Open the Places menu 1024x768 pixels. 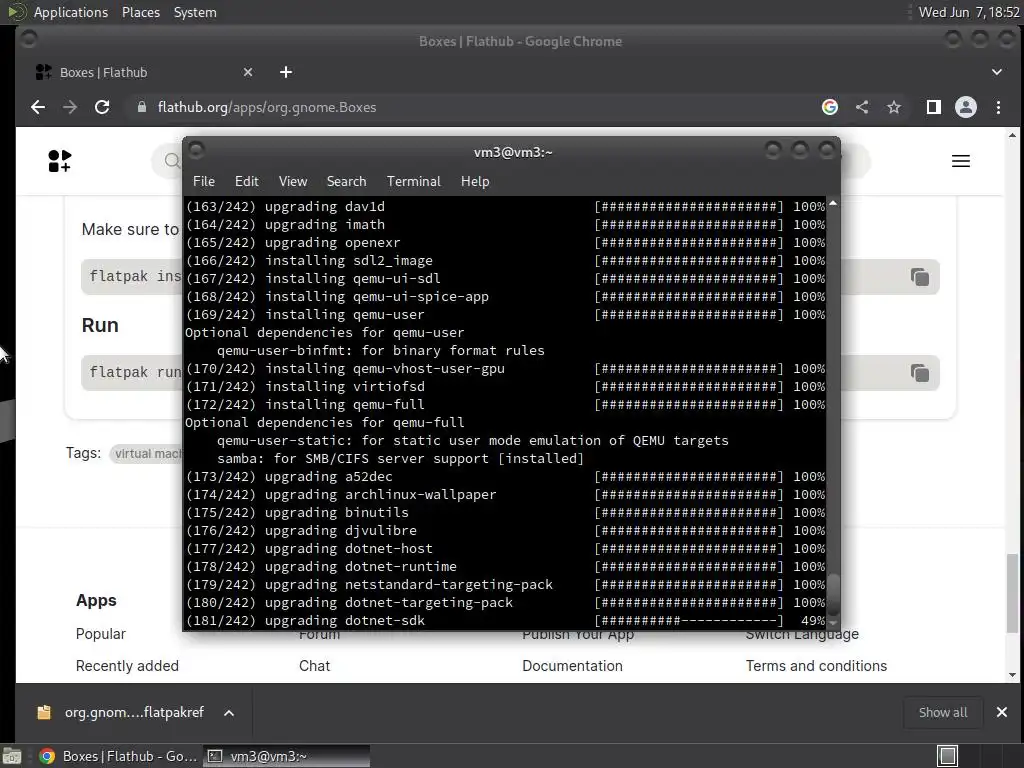(x=141, y=12)
